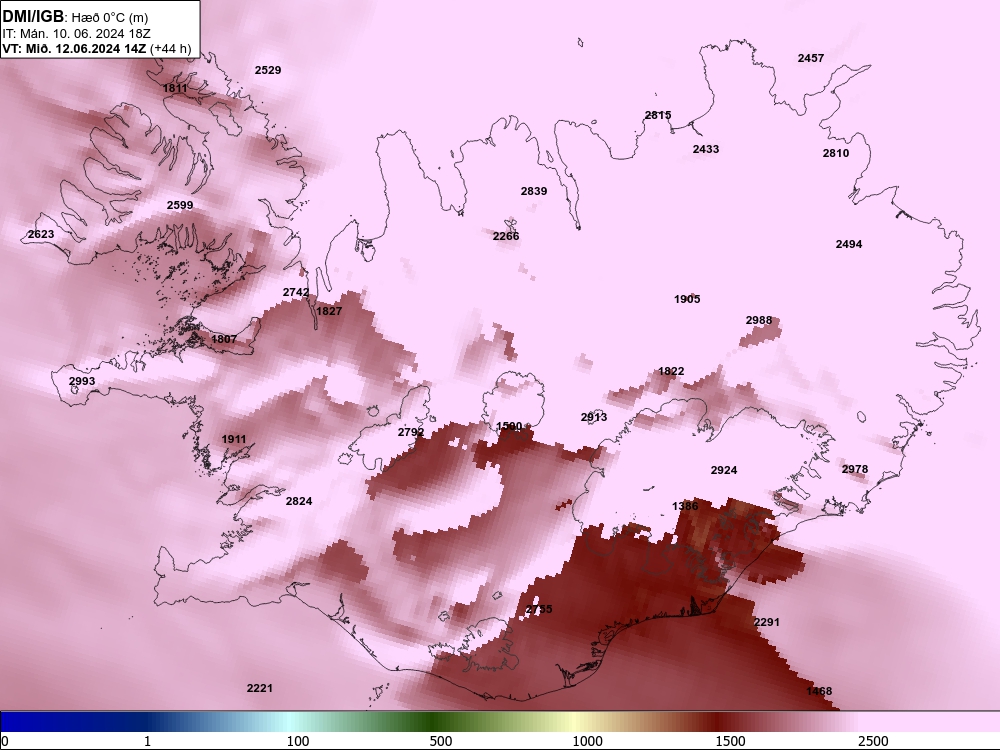The width and height of the screenshot is (1000, 750).
Task: Click the map value 2815
Action: [x=658, y=115]
